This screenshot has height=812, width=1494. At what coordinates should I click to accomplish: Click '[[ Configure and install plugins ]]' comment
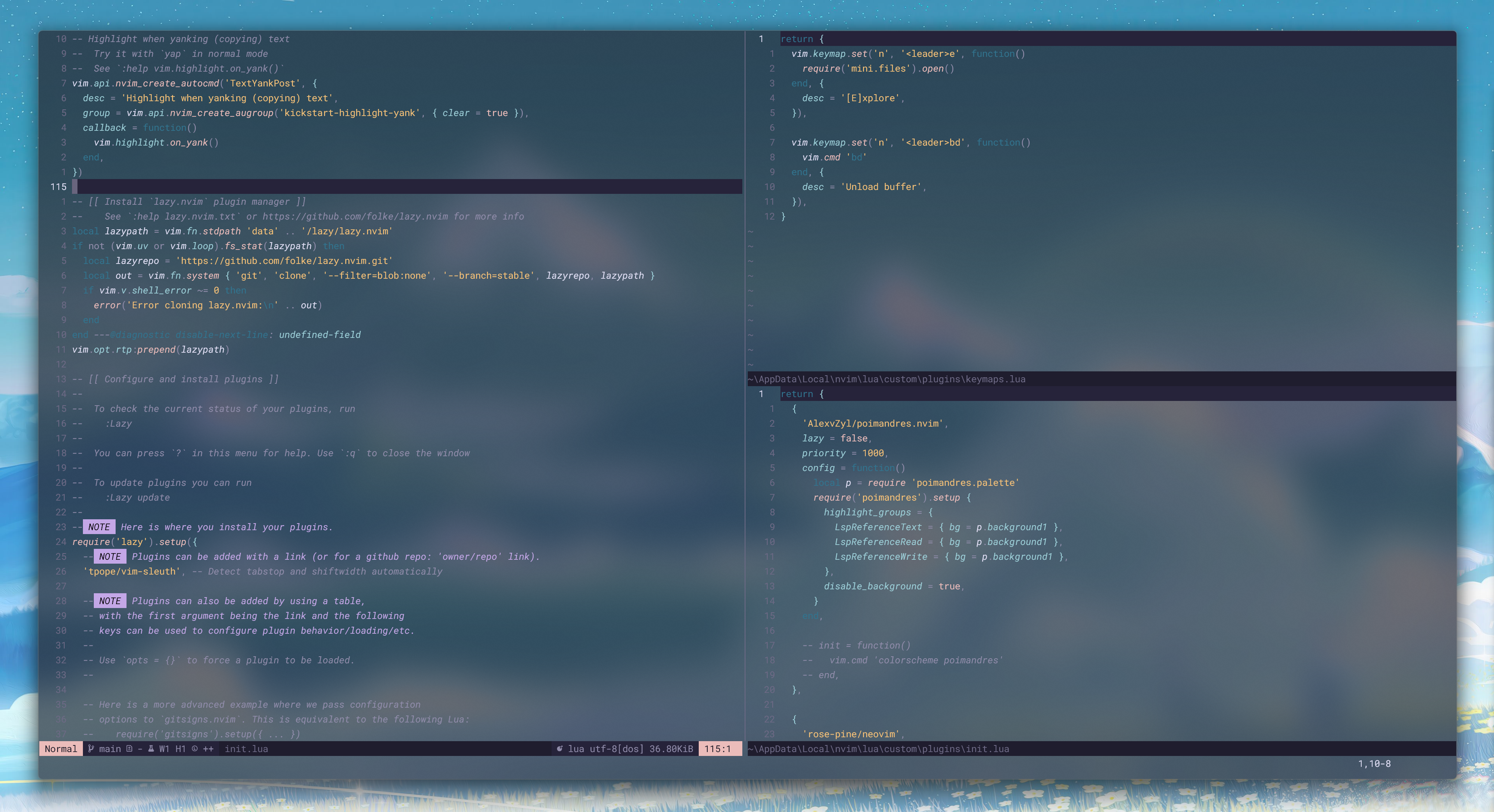[183, 379]
